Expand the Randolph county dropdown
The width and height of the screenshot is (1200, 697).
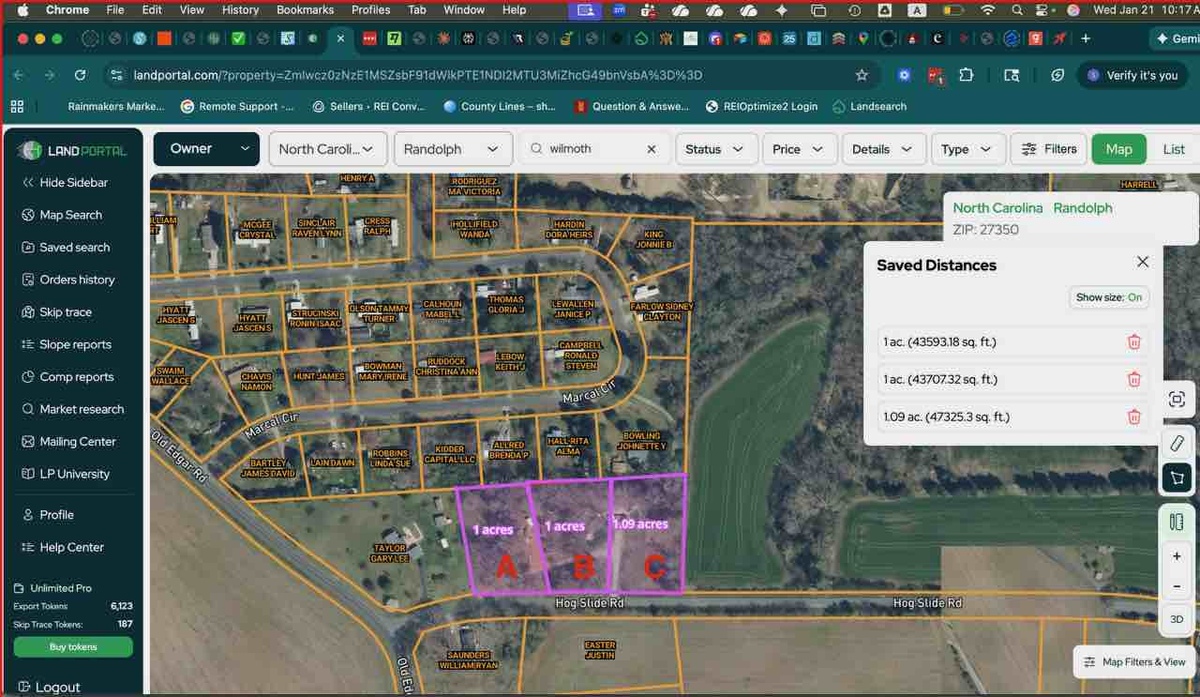point(450,149)
